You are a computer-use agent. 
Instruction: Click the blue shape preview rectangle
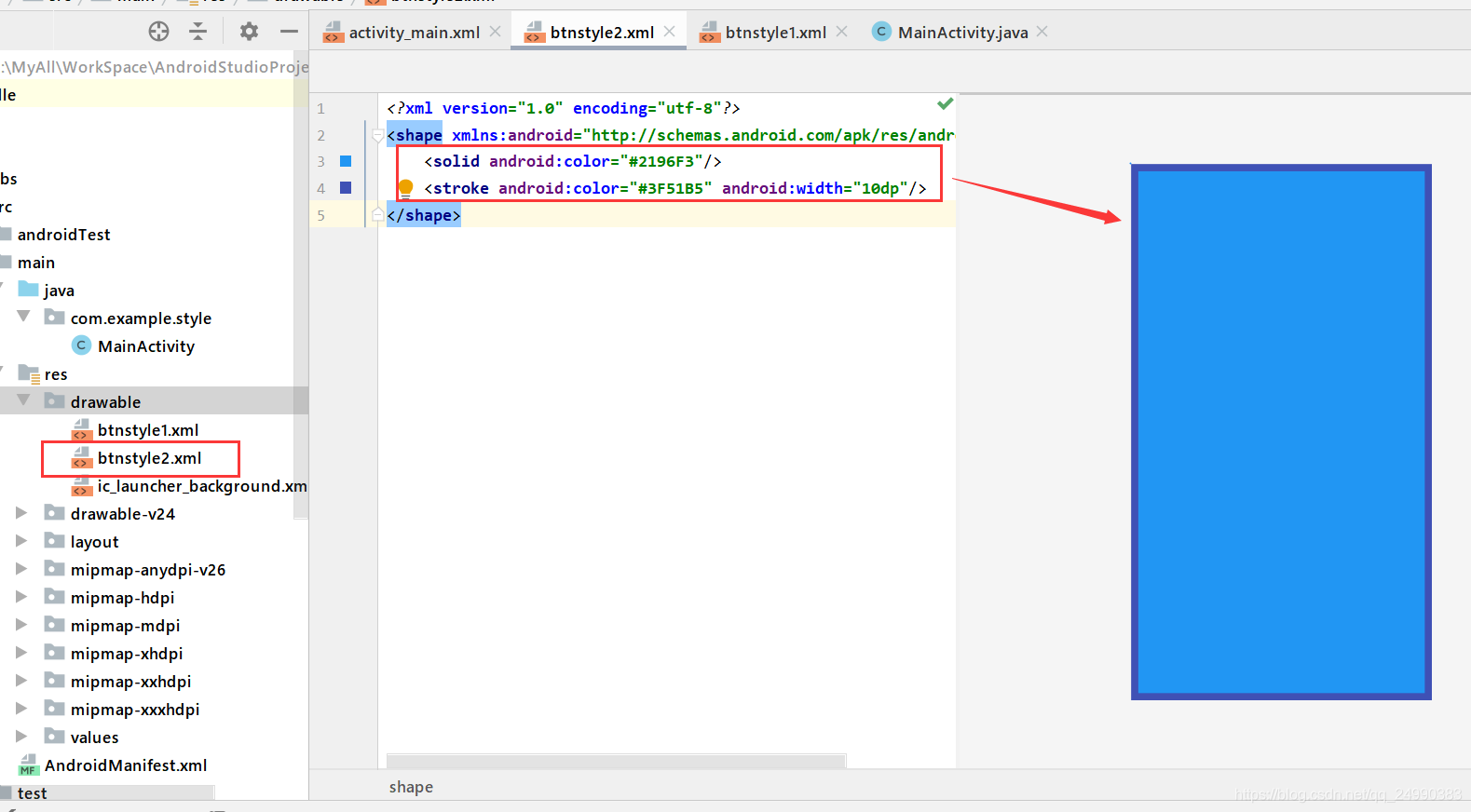pos(1281,432)
